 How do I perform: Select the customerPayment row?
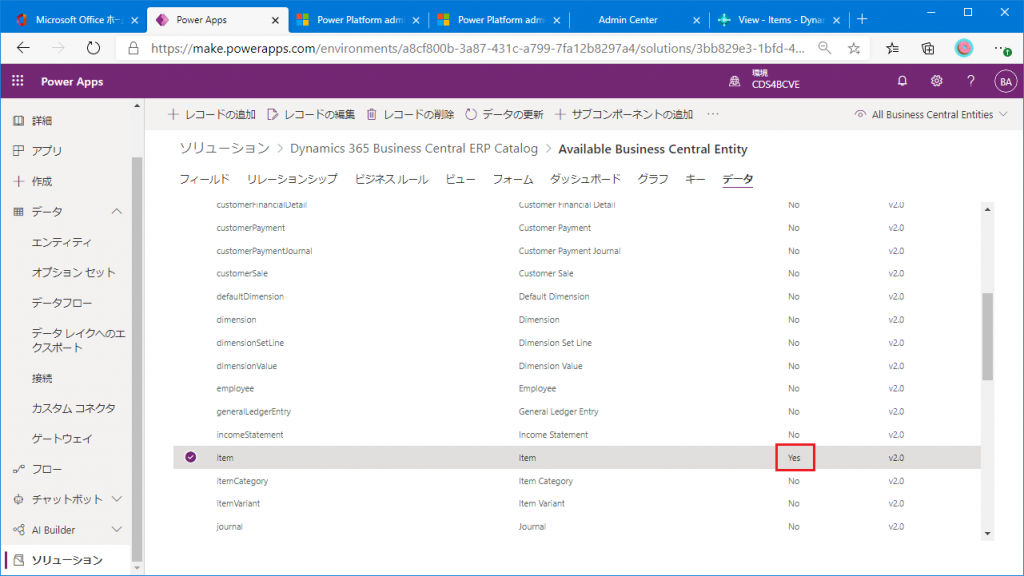(577, 228)
